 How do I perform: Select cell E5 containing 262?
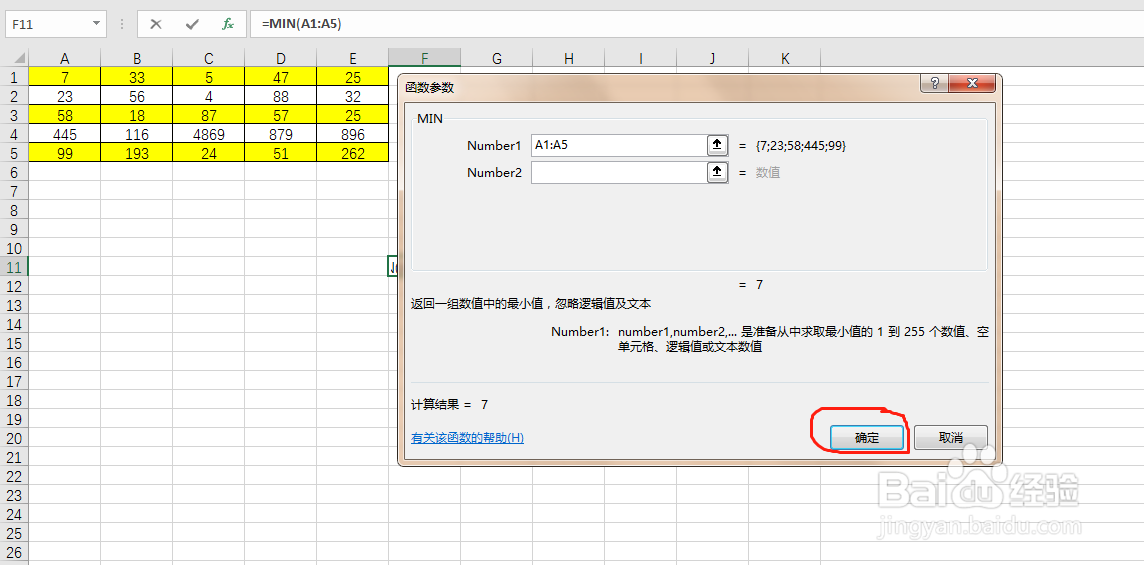(x=352, y=153)
